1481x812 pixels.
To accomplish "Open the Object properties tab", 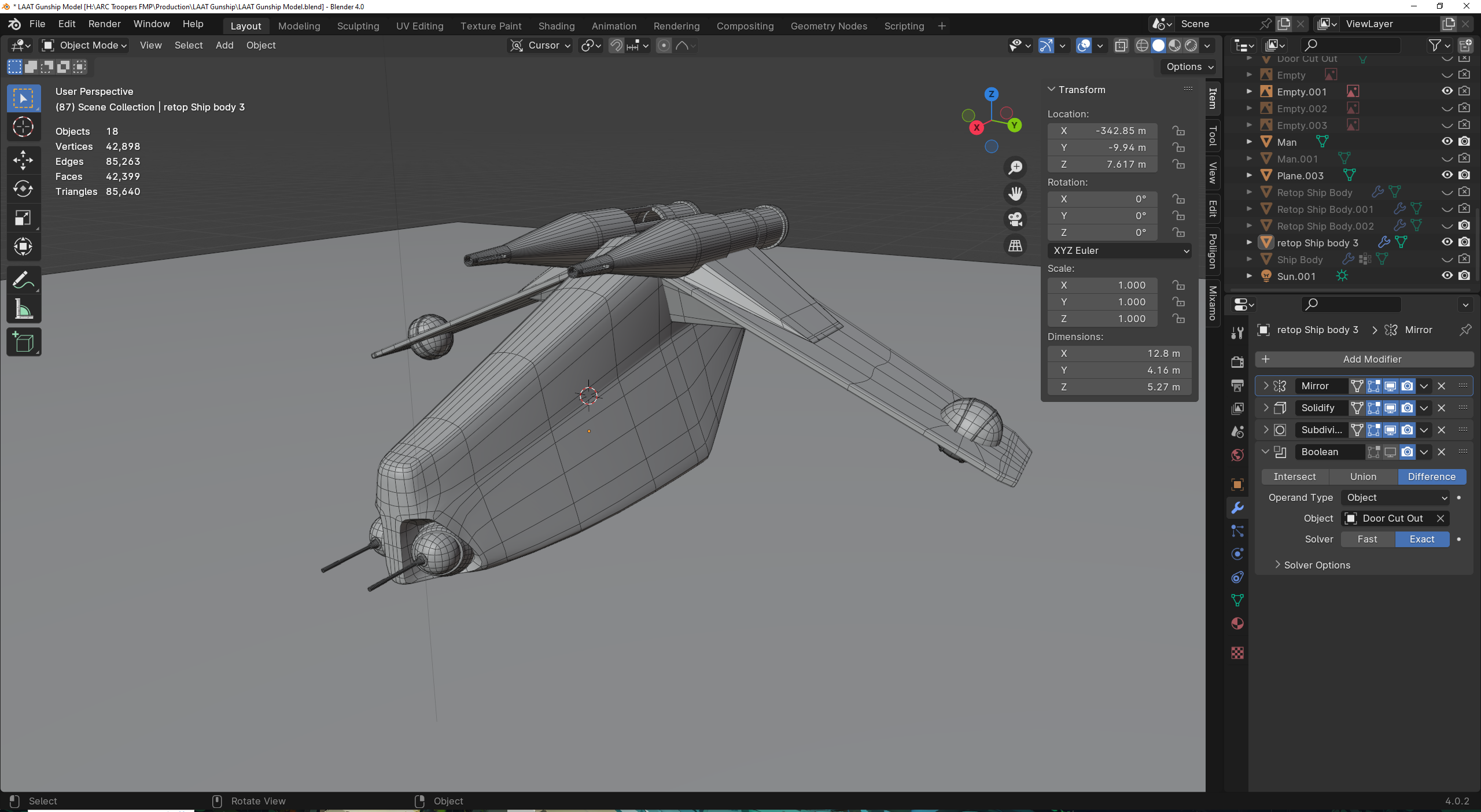I will (1237, 485).
